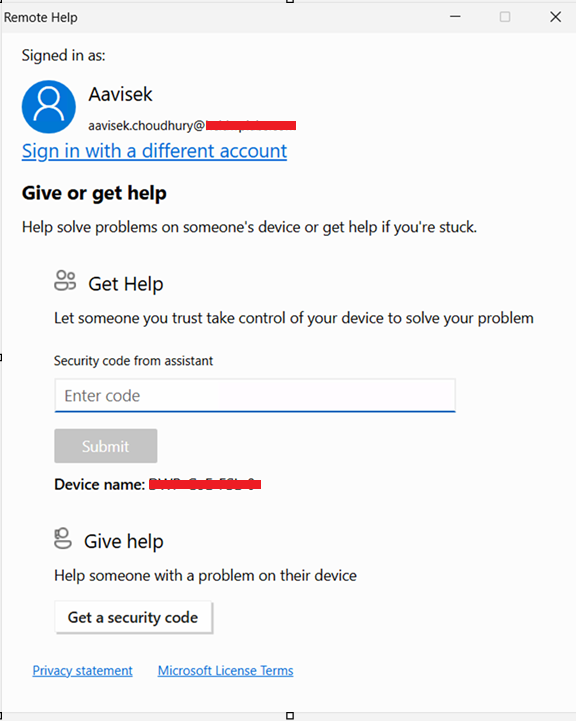
Task: Click the blue user avatar icon
Action: pyautogui.click(x=49, y=107)
